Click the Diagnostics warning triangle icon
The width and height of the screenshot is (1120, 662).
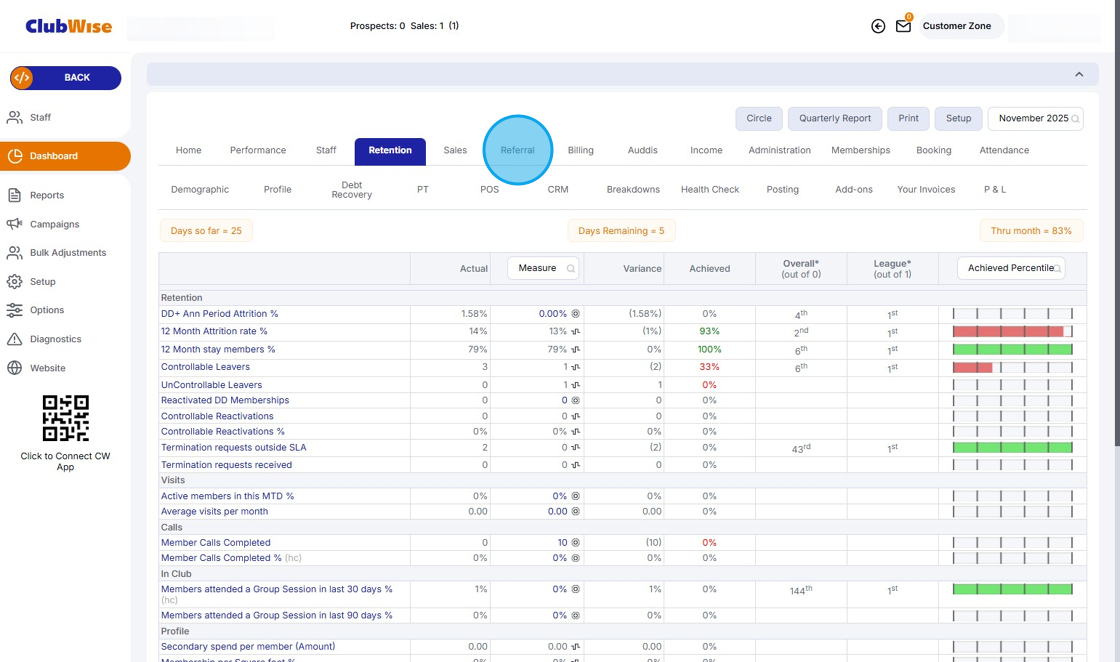click(14, 339)
